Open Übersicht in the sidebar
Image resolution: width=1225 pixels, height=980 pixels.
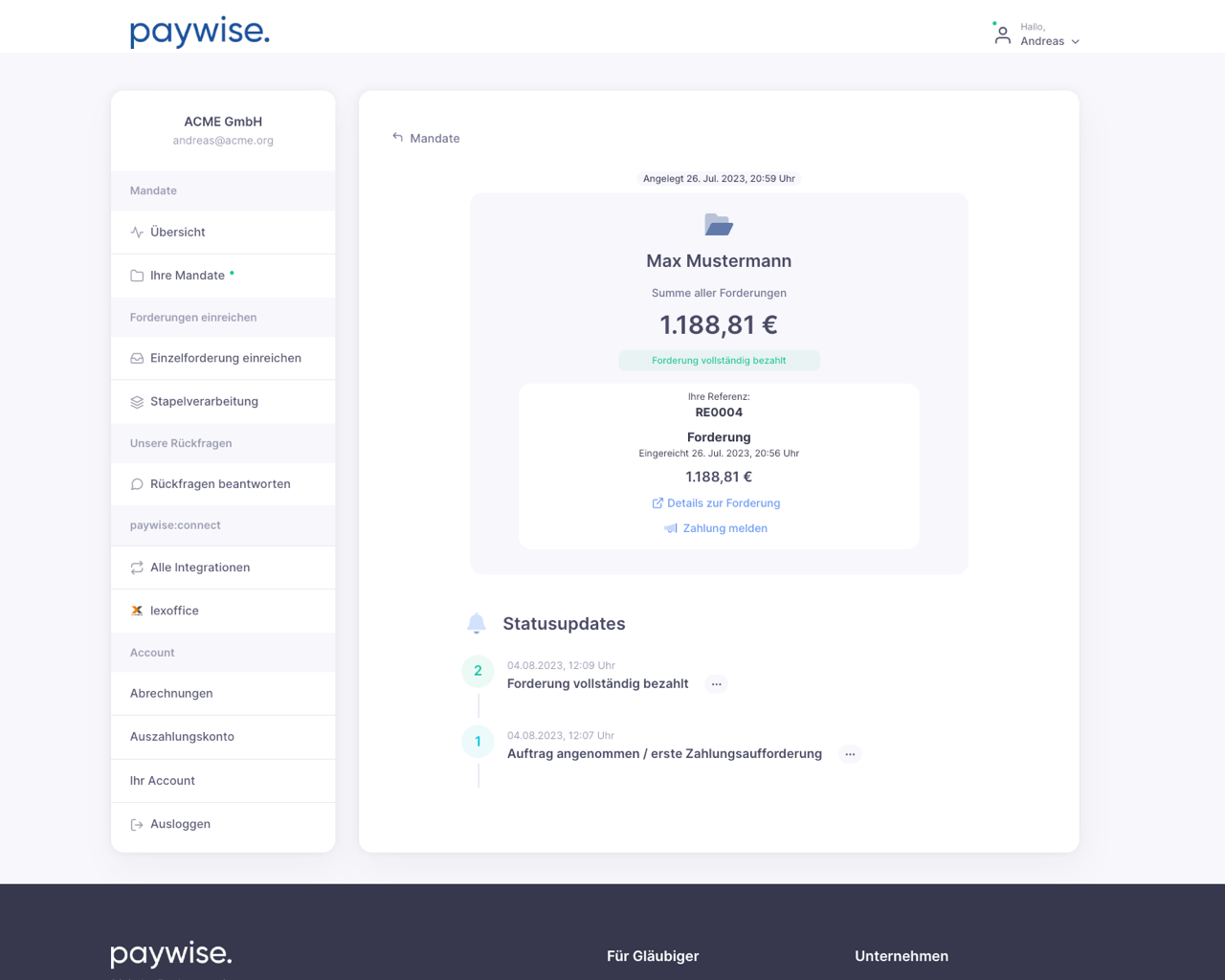tap(178, 233)
